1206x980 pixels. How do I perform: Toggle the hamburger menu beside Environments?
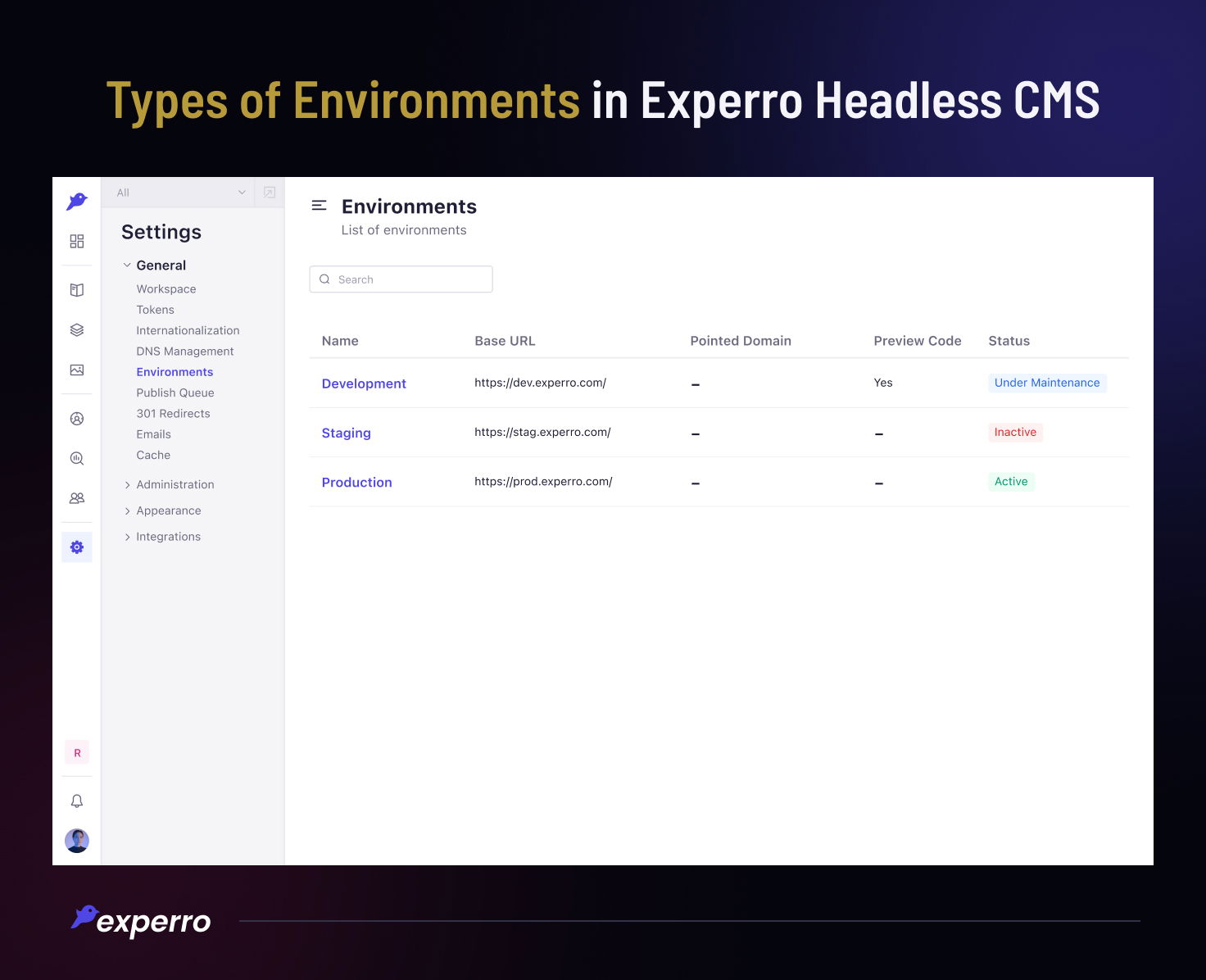[x=320, y=206]
